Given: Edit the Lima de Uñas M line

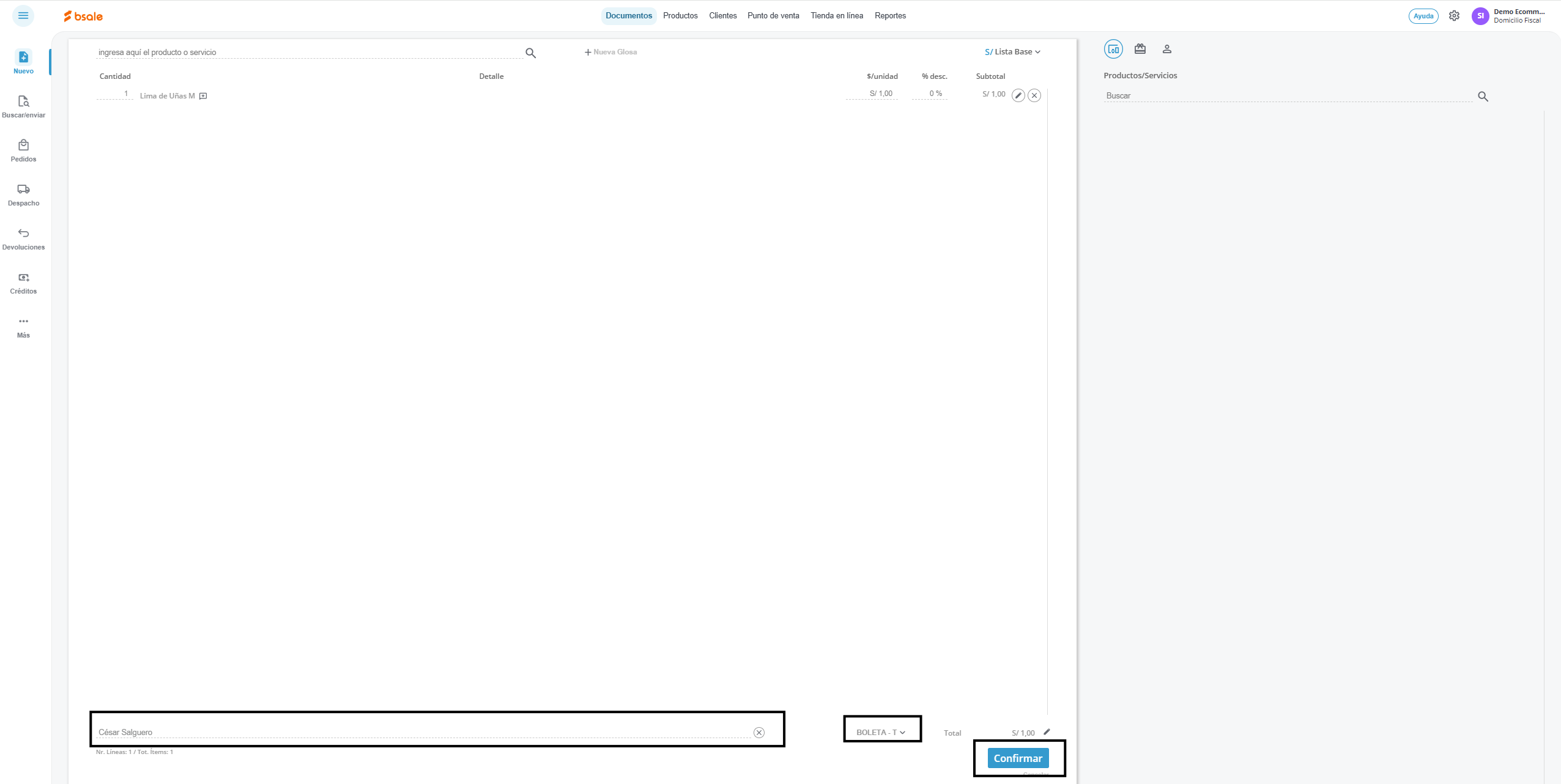Looking at the screenshot, I should pos(1018,95).
